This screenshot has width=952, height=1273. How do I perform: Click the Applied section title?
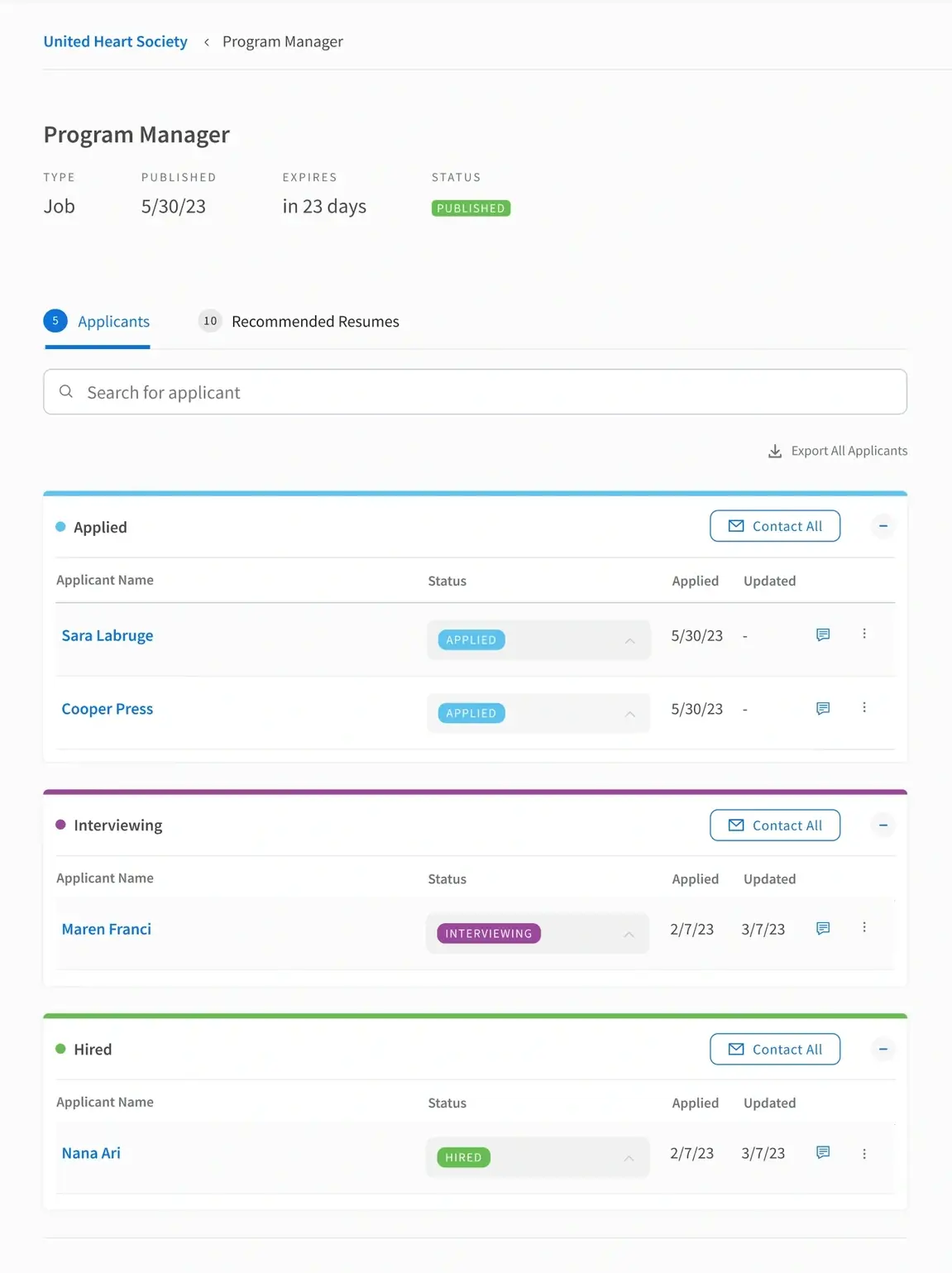tap(100, 527)
